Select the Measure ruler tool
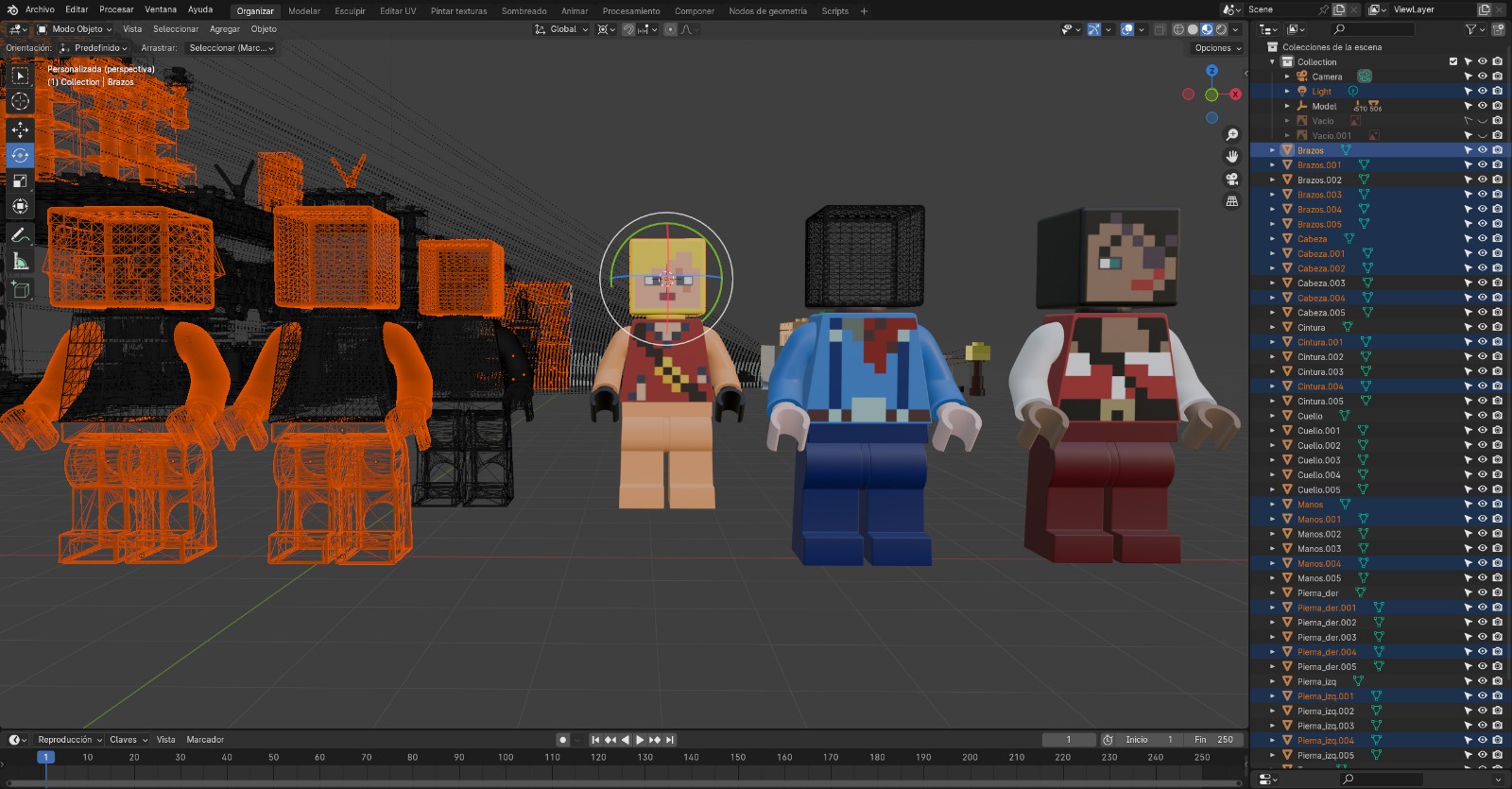Screen dimensions: 1512x789 pos(20,261)
